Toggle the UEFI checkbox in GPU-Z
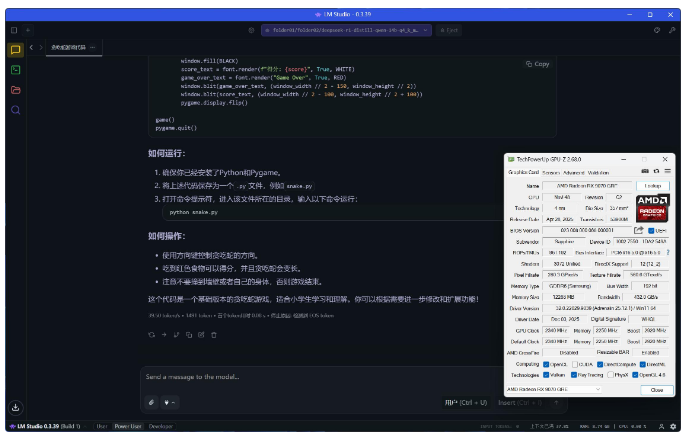This screenshot has height=437, width=689. tap(651, 230)
